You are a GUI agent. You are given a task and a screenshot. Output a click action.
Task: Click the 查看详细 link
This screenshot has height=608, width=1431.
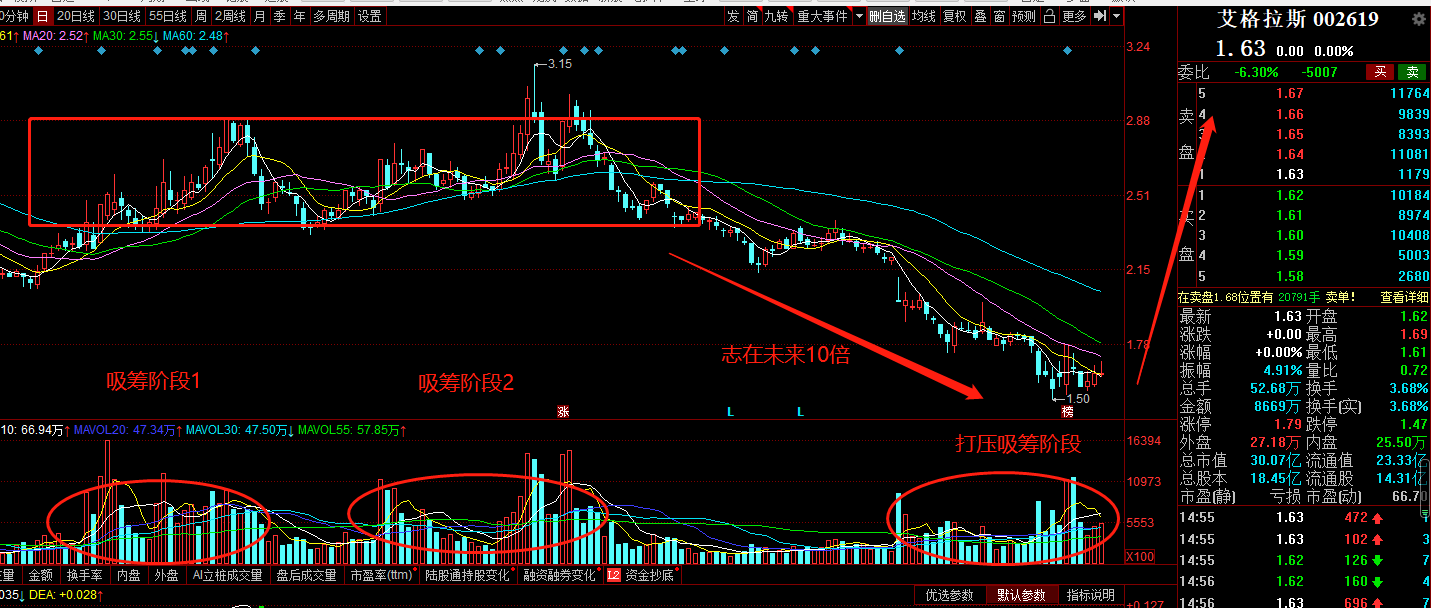(1405, 297)
